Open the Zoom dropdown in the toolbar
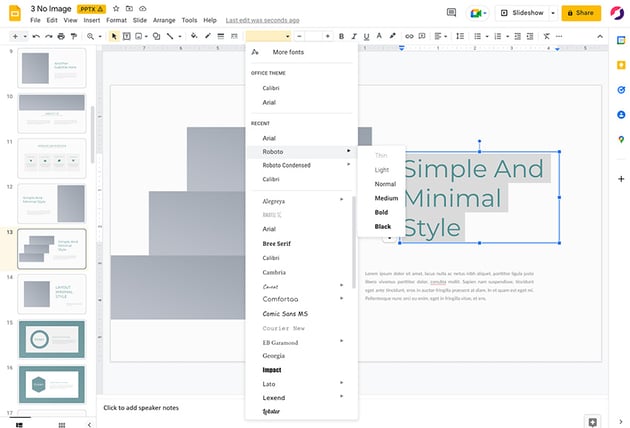 tap(93, 36)
